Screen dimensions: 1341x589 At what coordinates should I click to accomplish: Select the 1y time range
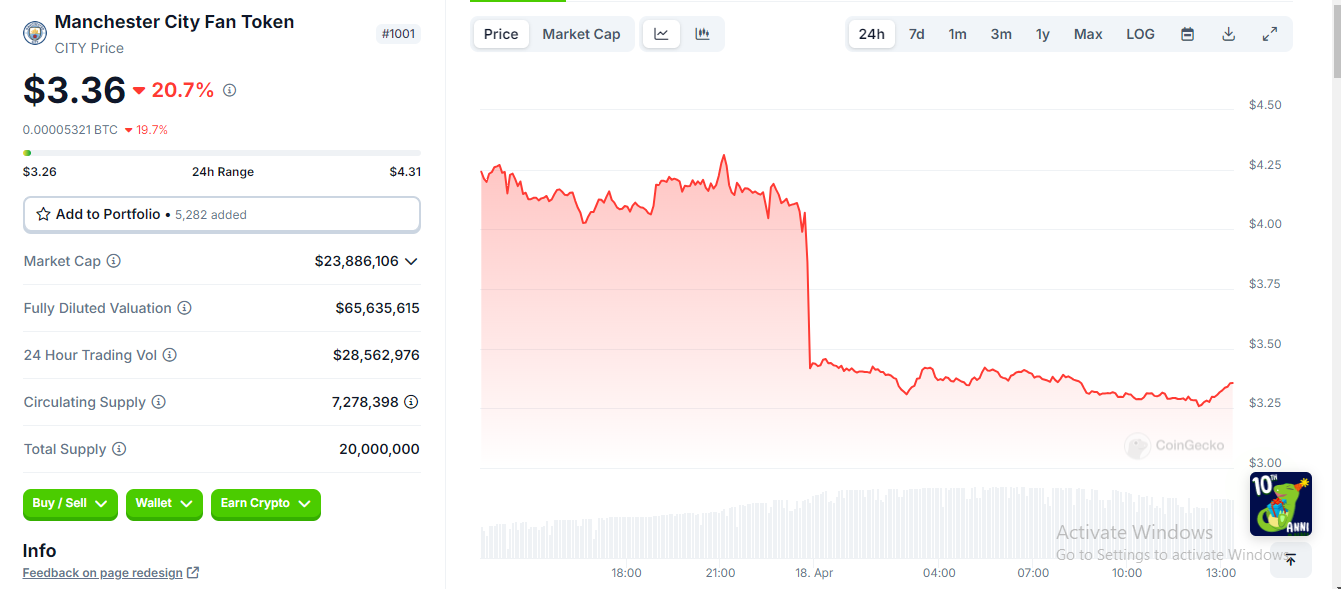coord(1042,34)
